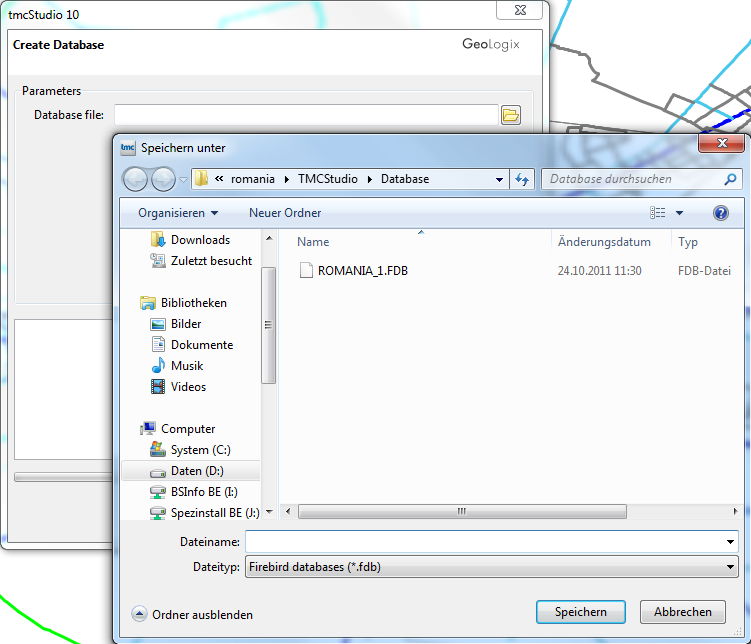
Task: Open the Dateiname history dropdown arrow
Action: coord(731,542)
